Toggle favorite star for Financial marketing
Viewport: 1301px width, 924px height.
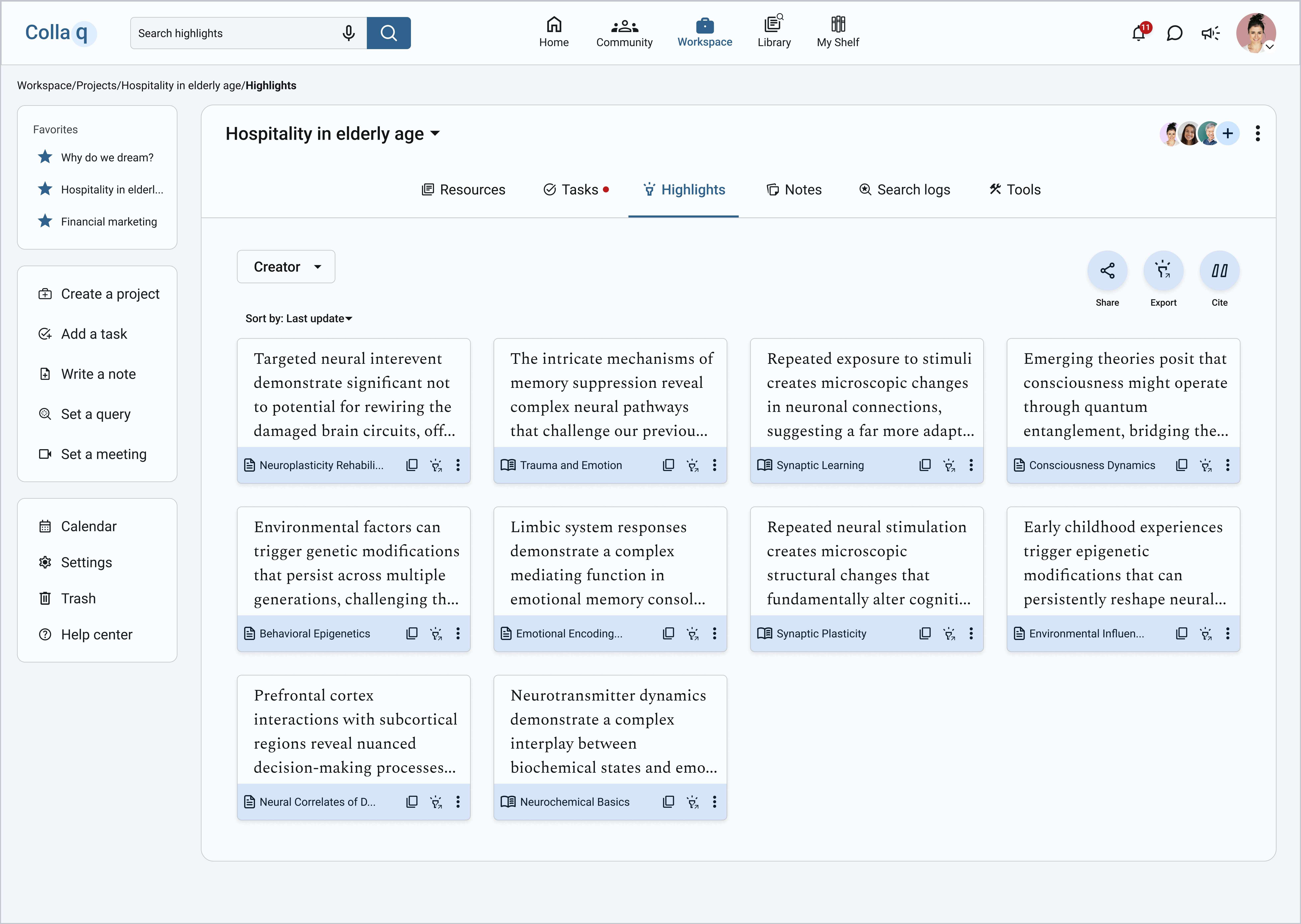[45, 221]
